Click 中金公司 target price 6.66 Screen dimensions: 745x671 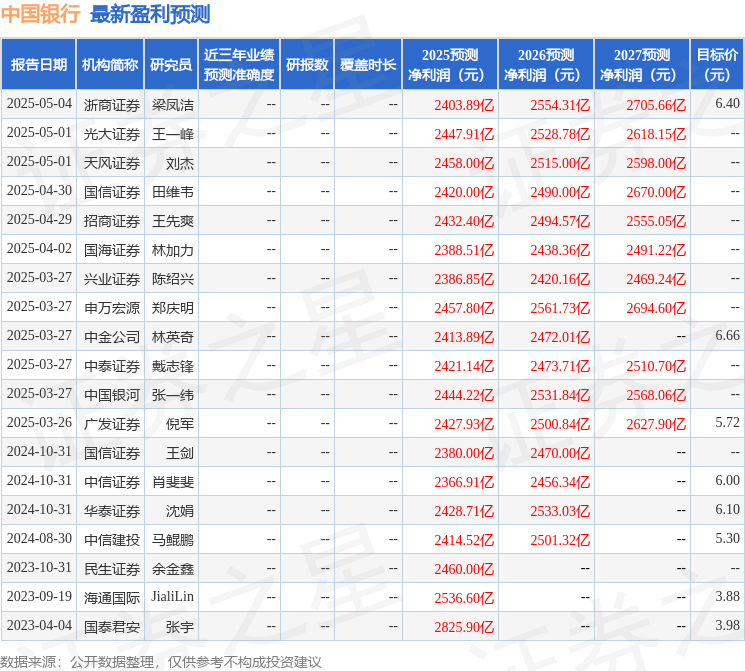coord(727,336)
